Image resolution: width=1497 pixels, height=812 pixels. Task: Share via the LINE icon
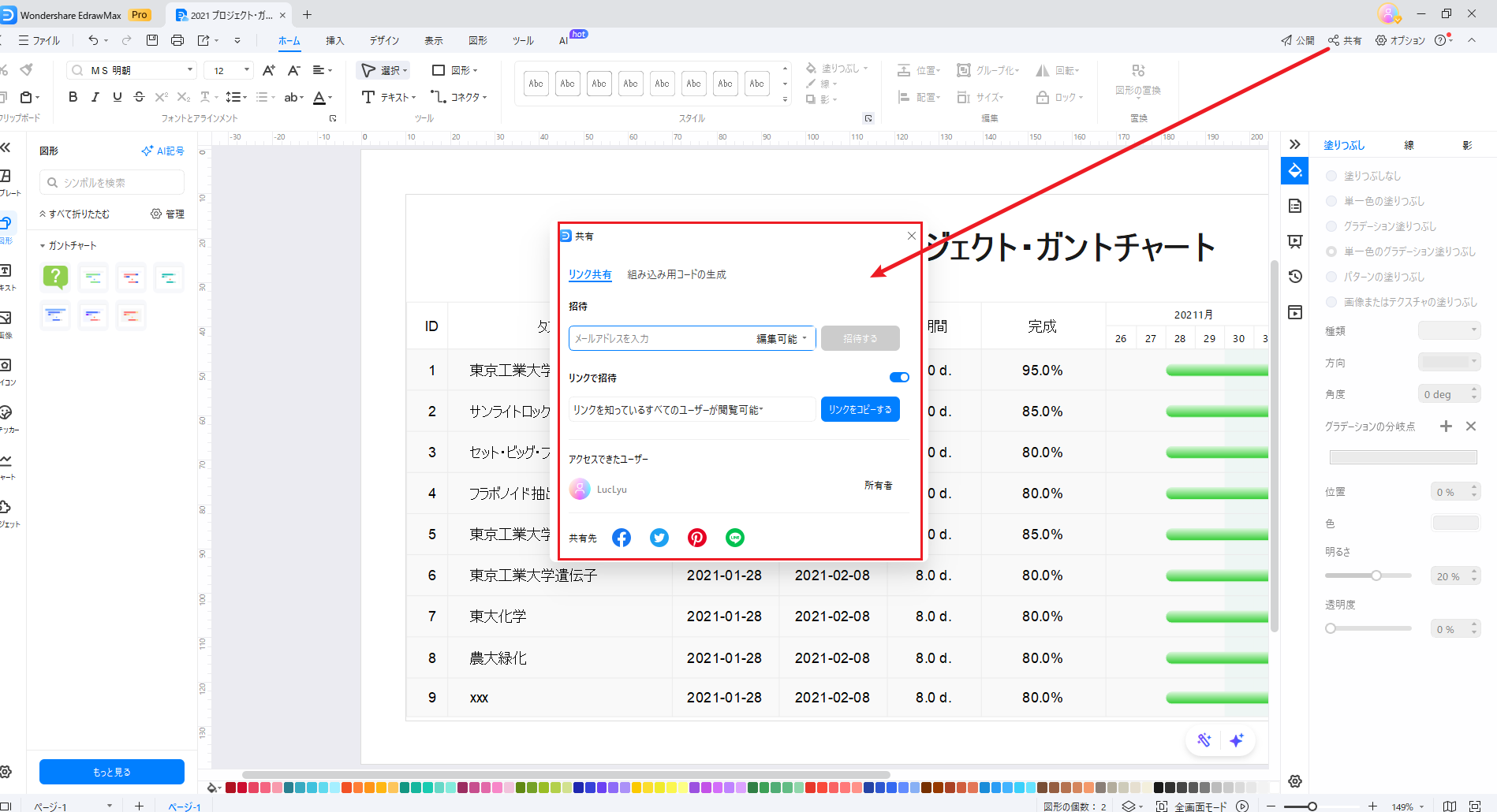pyautogui.click(x=735, y=538)
